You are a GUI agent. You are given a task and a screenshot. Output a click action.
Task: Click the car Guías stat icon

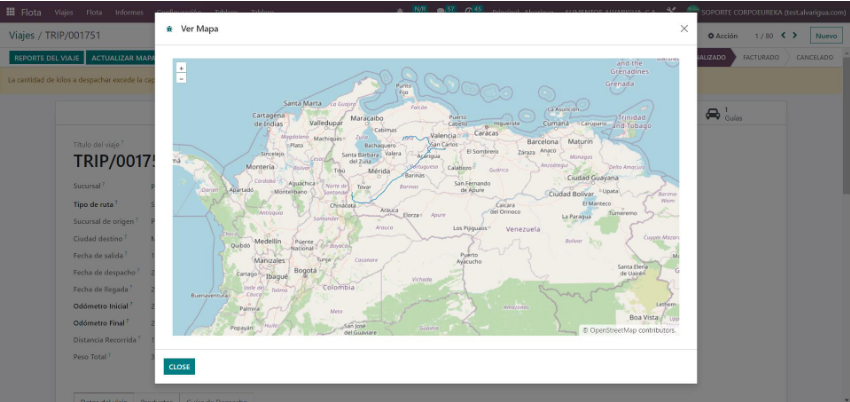[712, 114]
